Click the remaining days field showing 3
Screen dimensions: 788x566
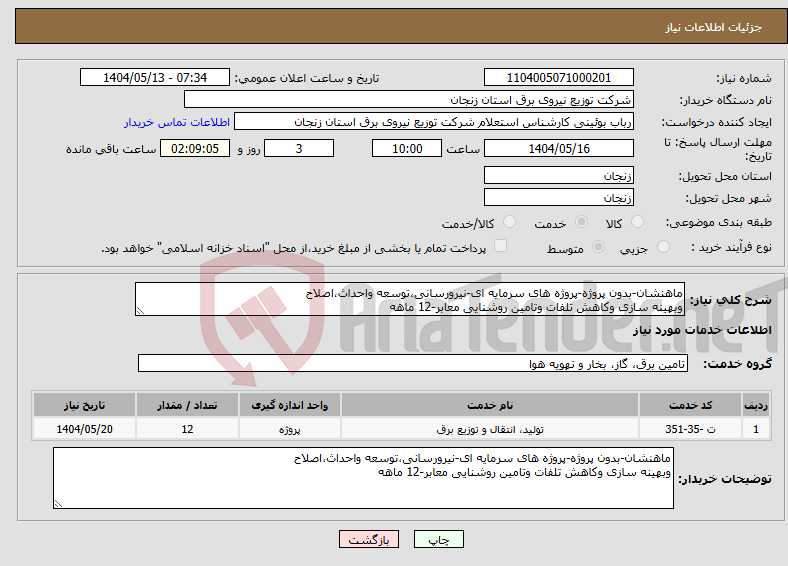coord(299,148)
